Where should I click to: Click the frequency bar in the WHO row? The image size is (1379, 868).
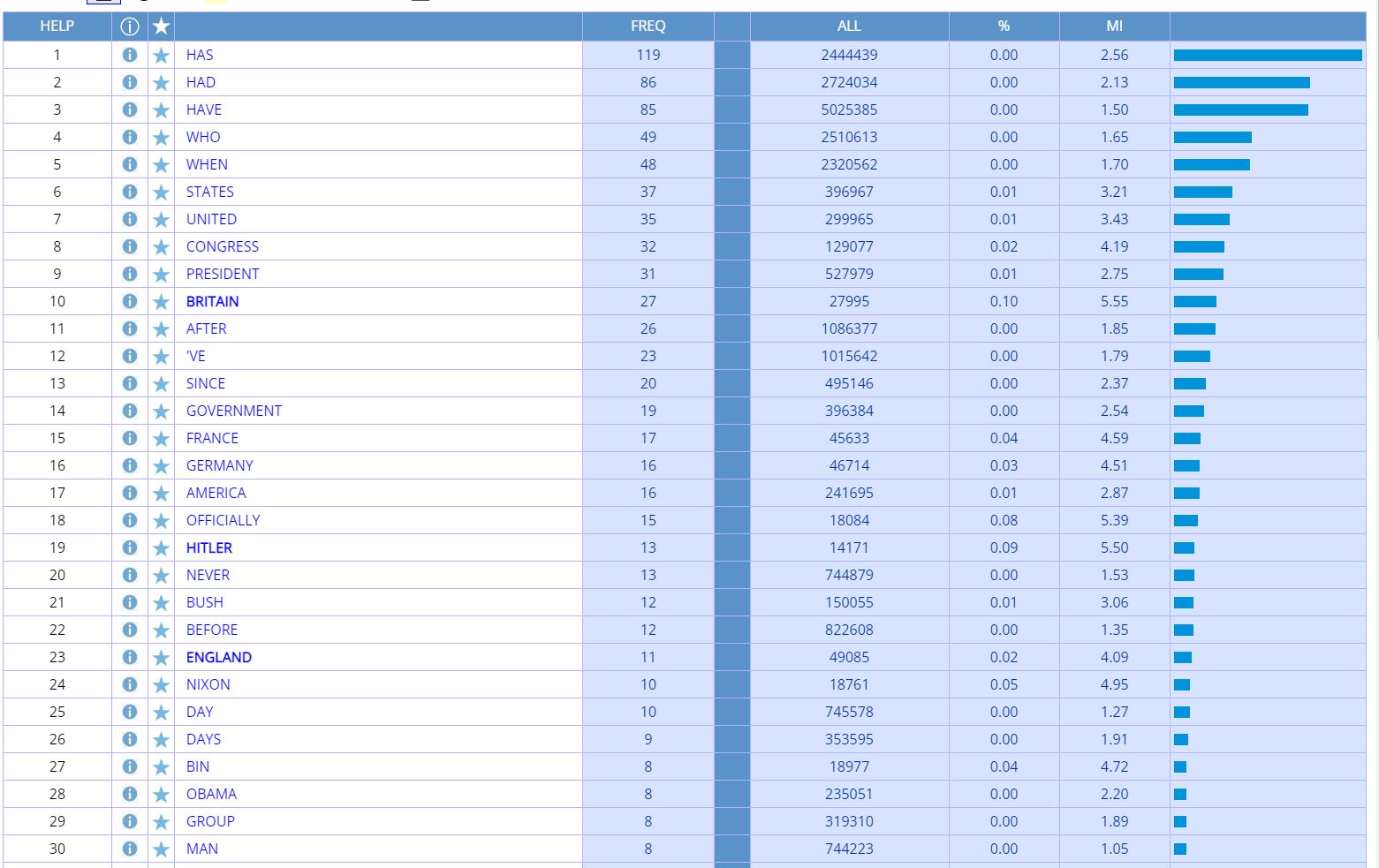pos(1213,138)
